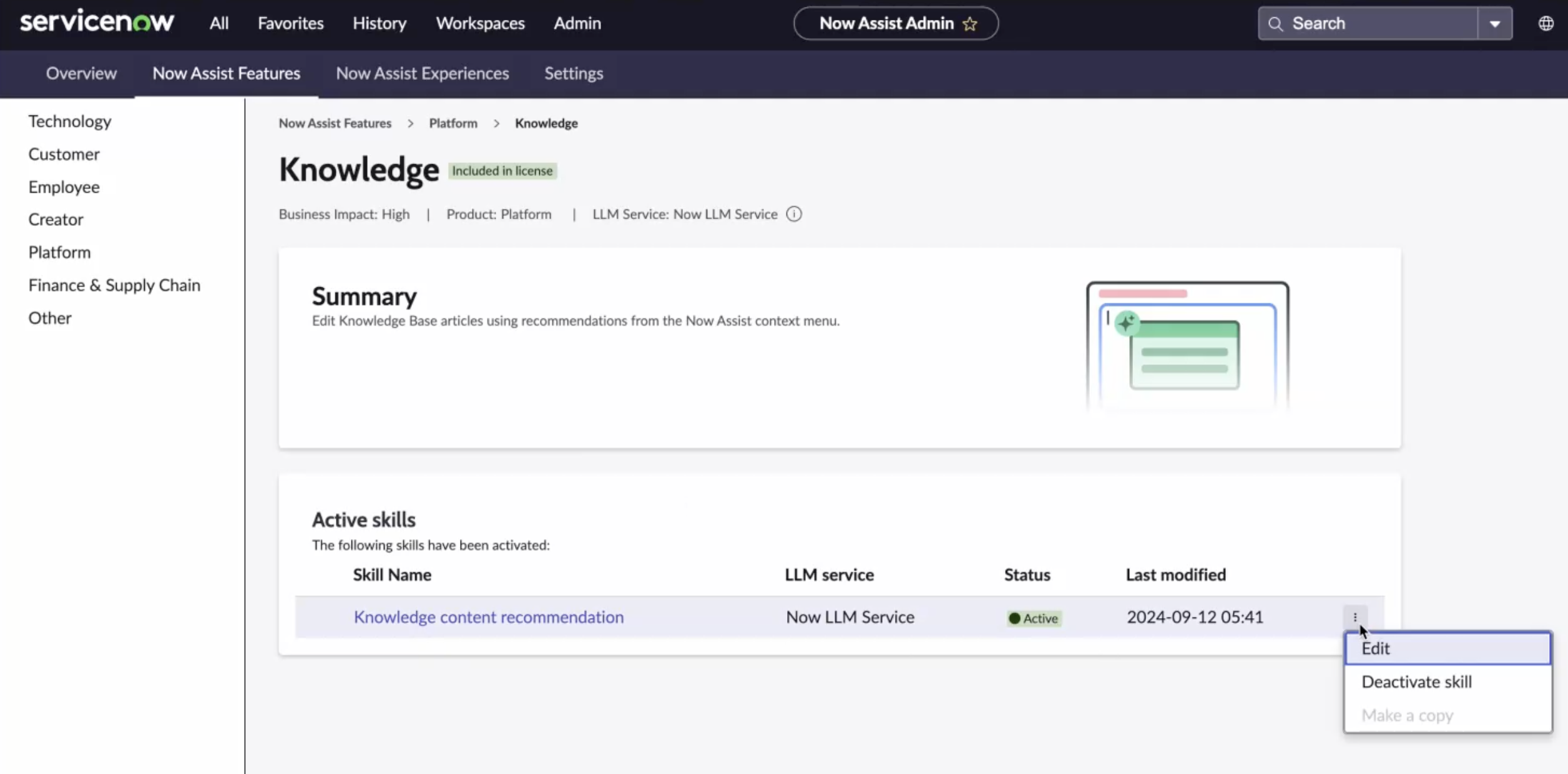
Task: Select Other in the sidebar
Action: [50, 318]
